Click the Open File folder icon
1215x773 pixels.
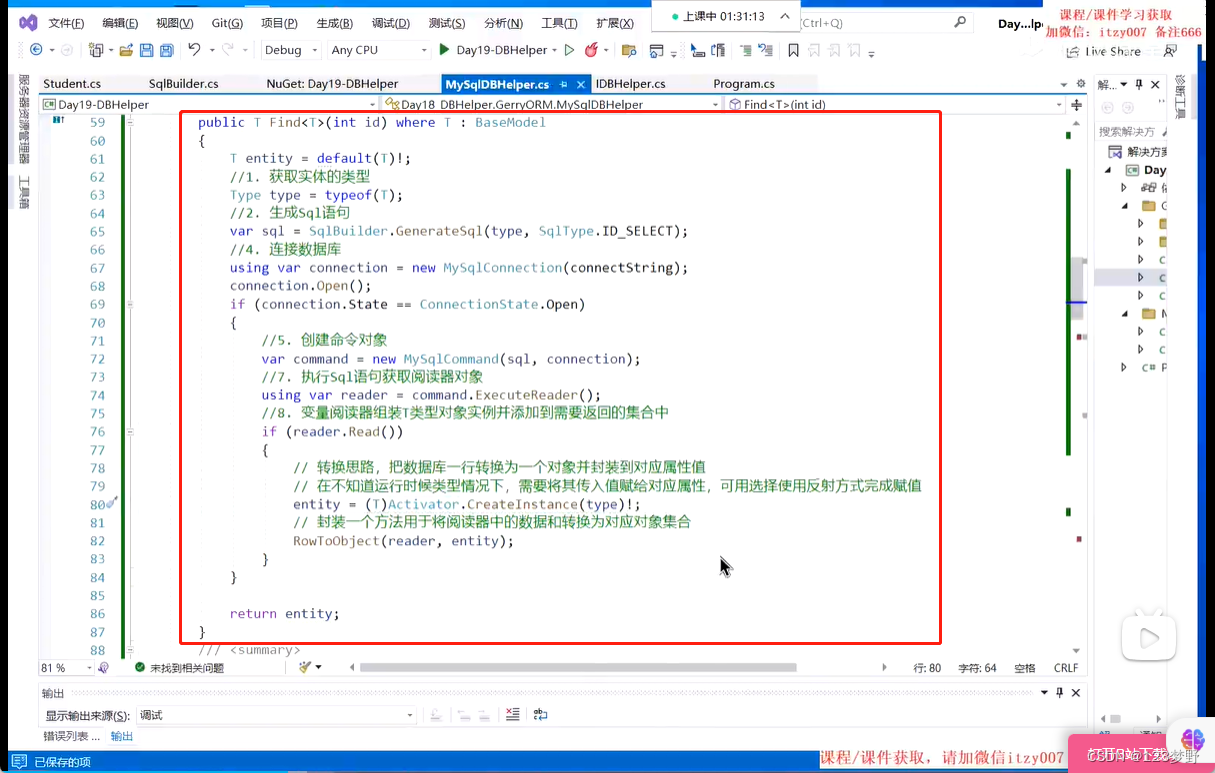click(126, 49)
